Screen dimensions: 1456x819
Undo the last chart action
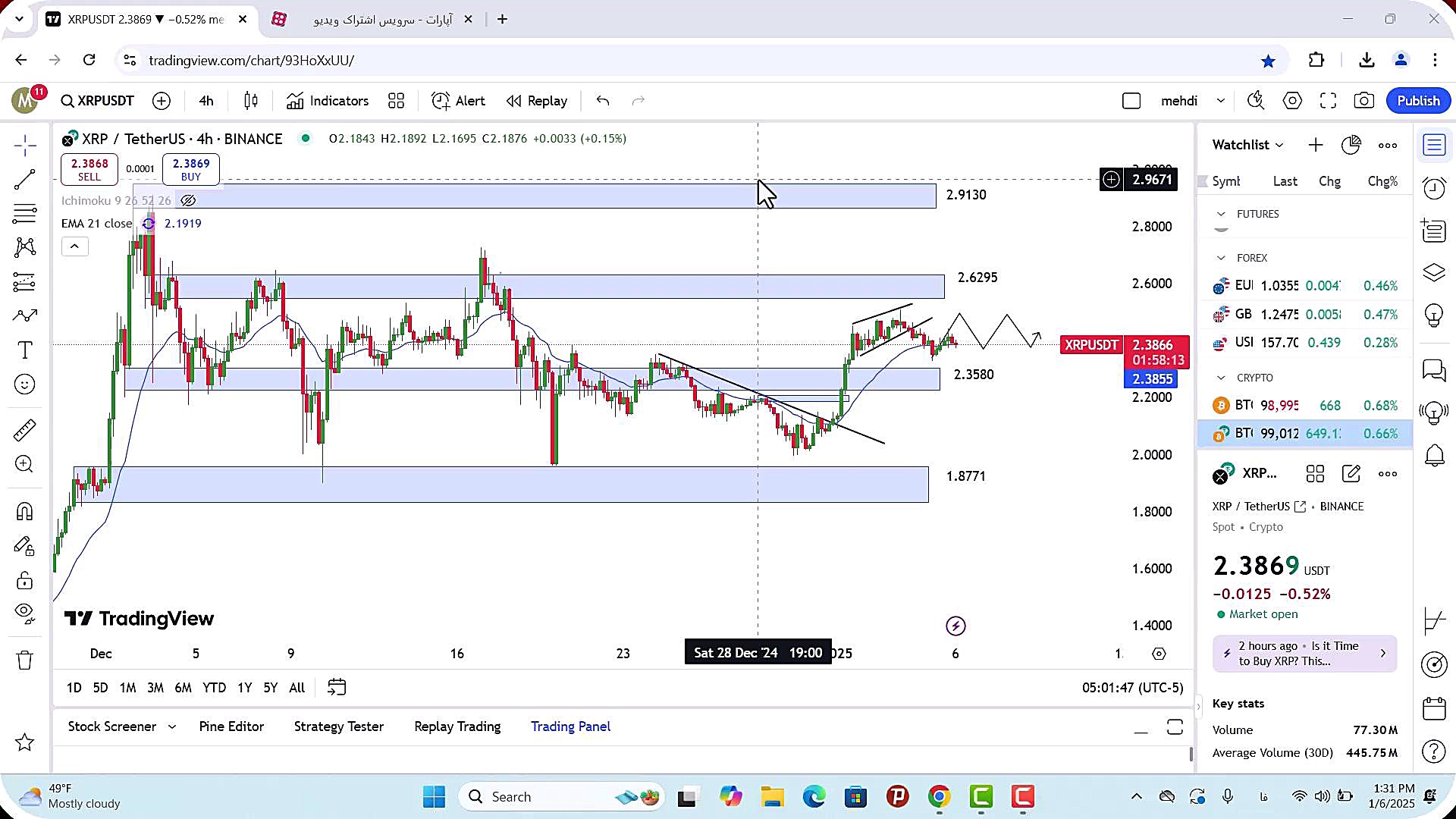pos(603,101)
